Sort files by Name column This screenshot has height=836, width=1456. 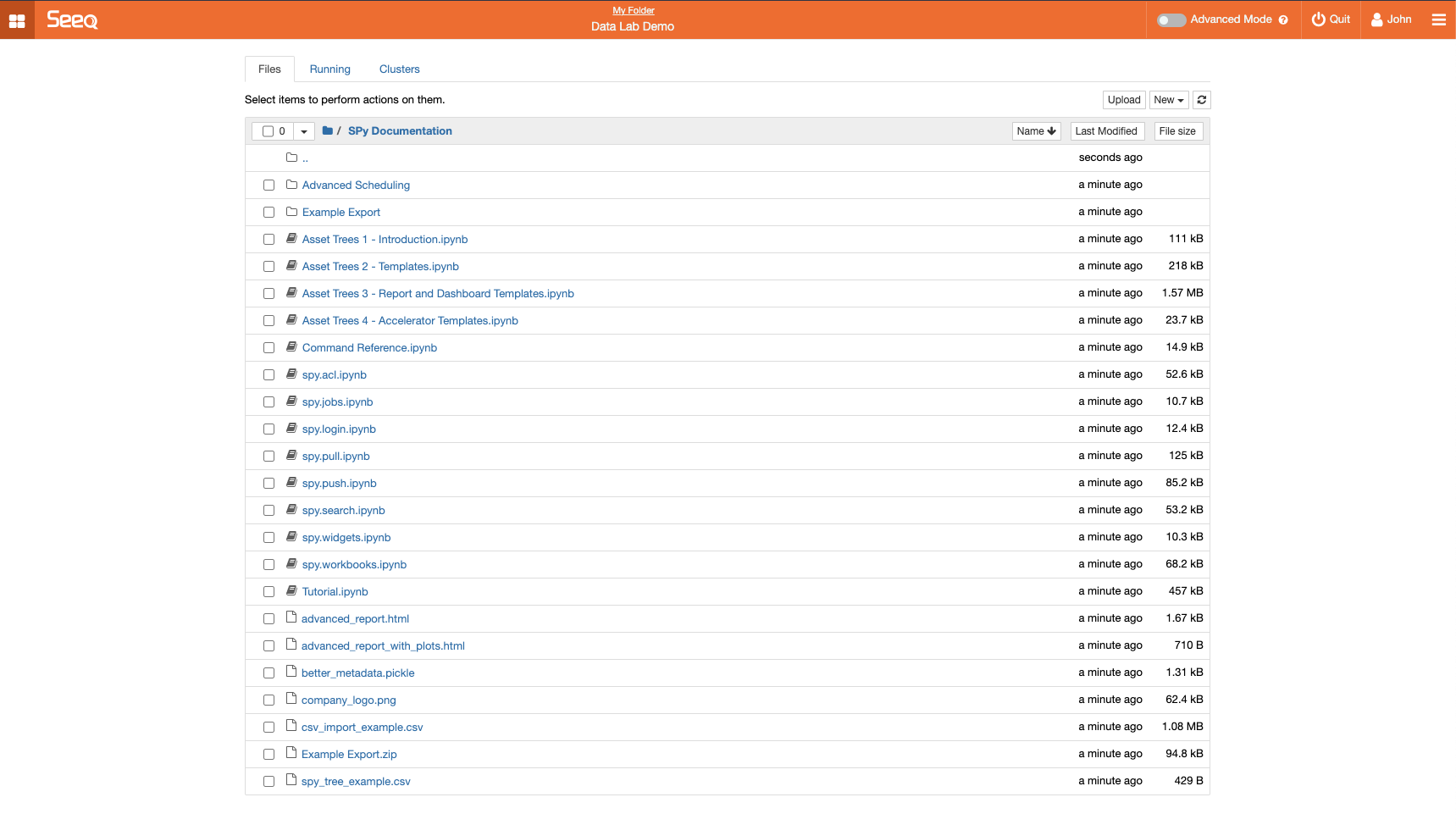[1036, 131]
